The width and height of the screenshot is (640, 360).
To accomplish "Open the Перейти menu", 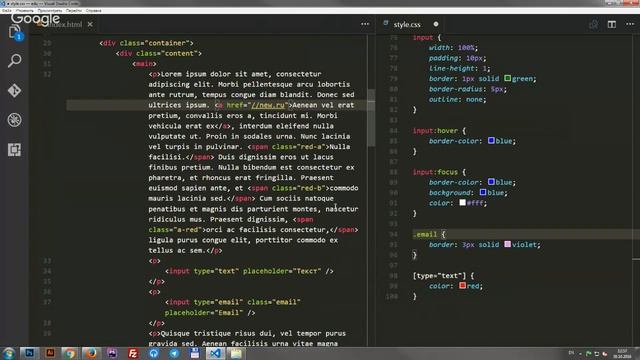I will click(x=74, y=11).
